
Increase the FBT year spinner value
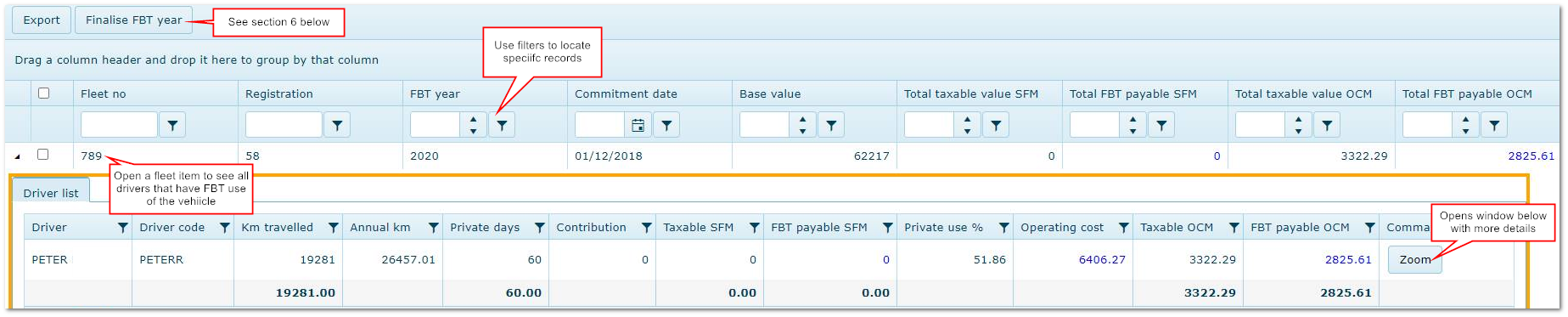[473, 119]
